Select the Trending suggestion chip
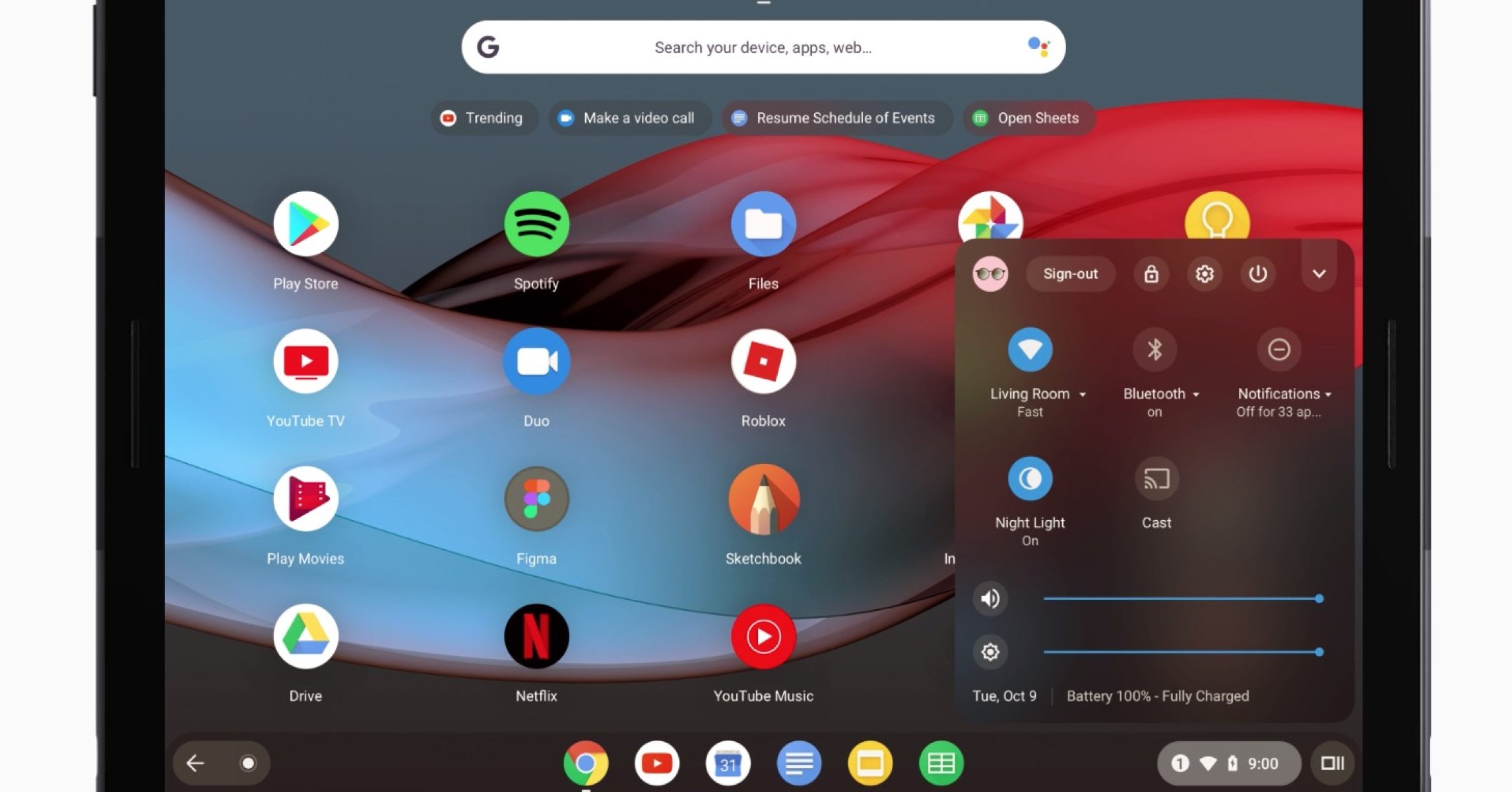The width and height of the screenshot is (1512, 792). coord(484,118)
